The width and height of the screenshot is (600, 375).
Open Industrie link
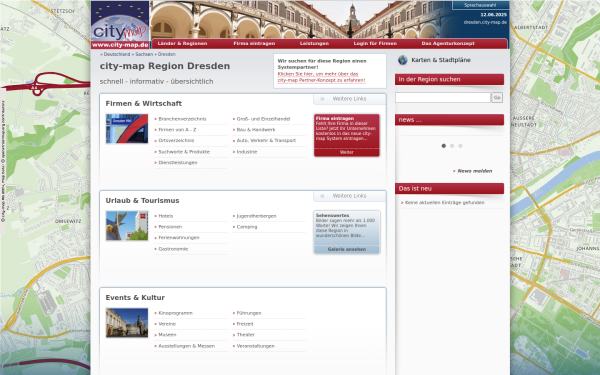[x=247, y=152]
